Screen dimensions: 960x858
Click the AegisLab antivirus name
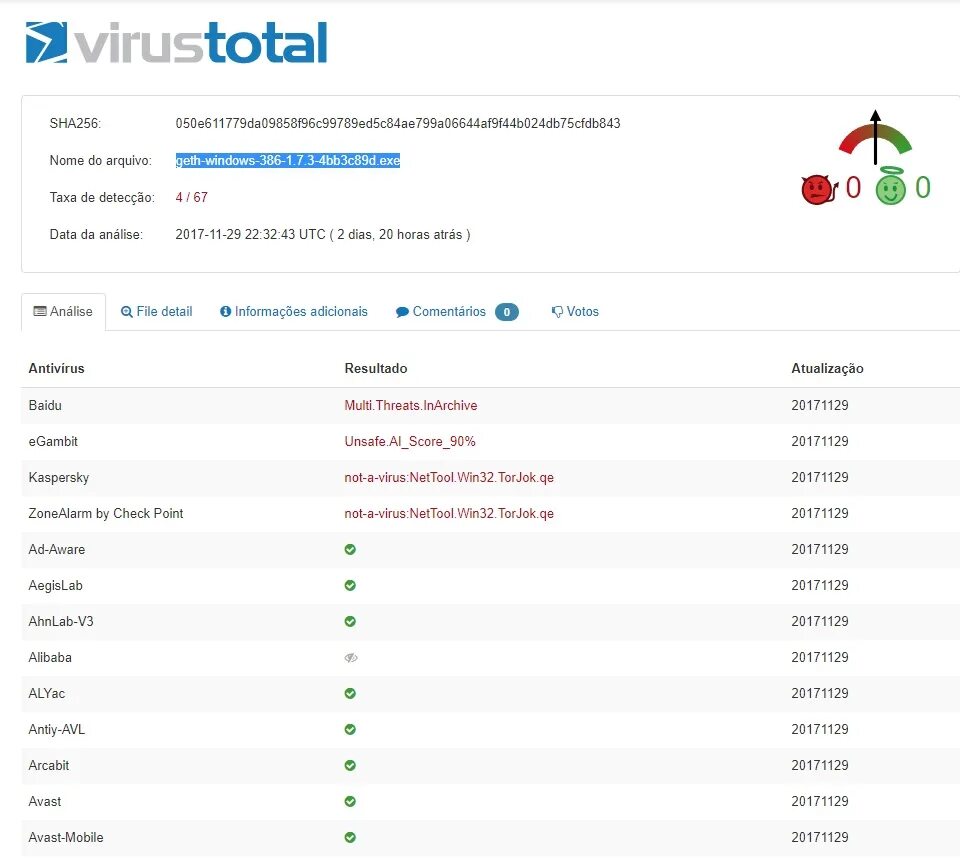(x=55, y=585)
